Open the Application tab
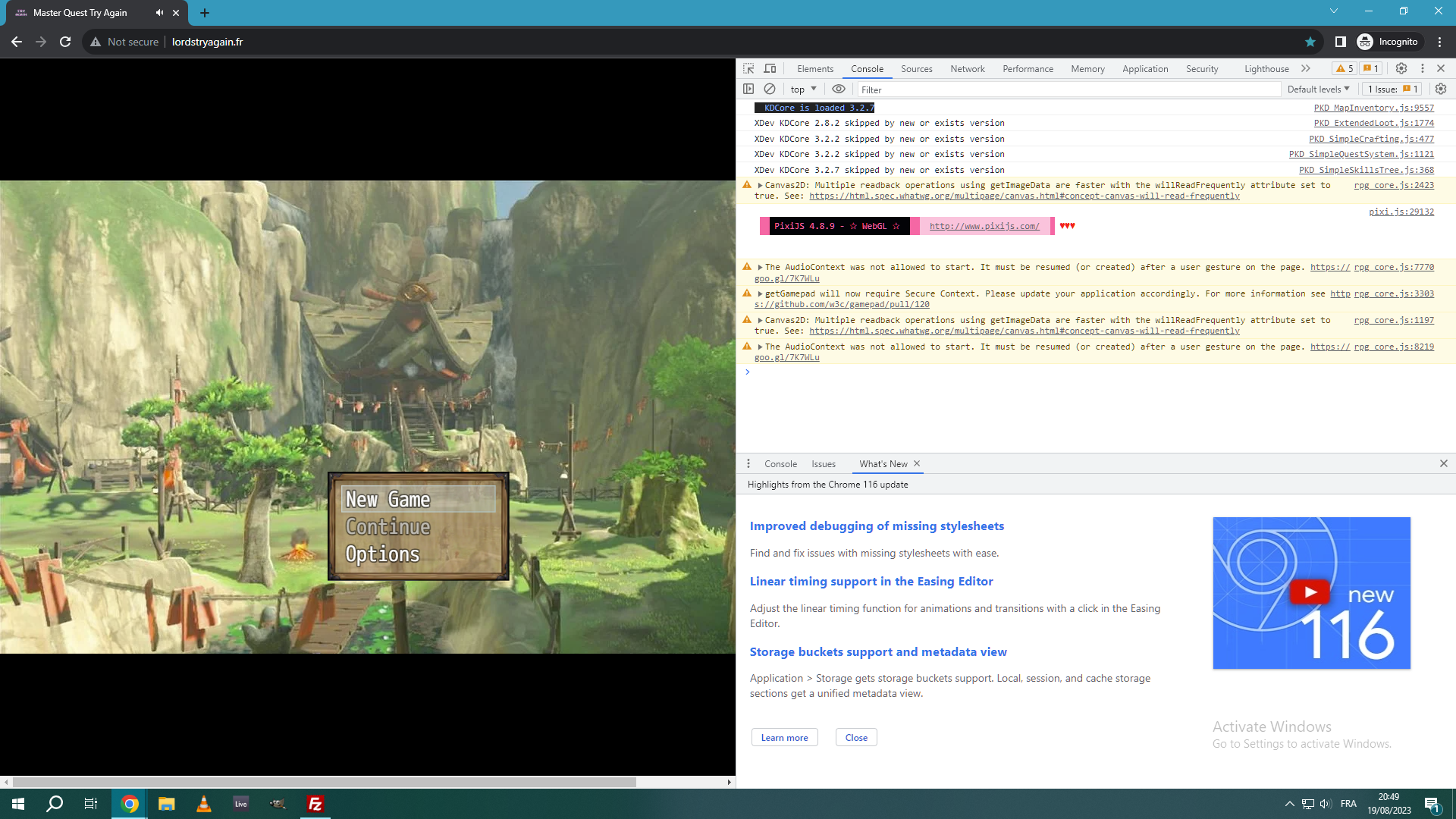Screen dimensions: 1456x819 pyautogui.click(x=1146, y=68)
